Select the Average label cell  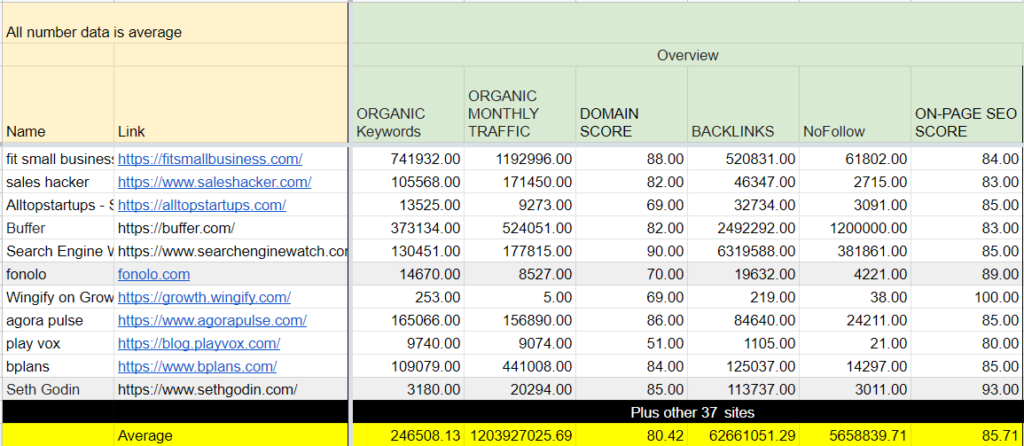231,436
